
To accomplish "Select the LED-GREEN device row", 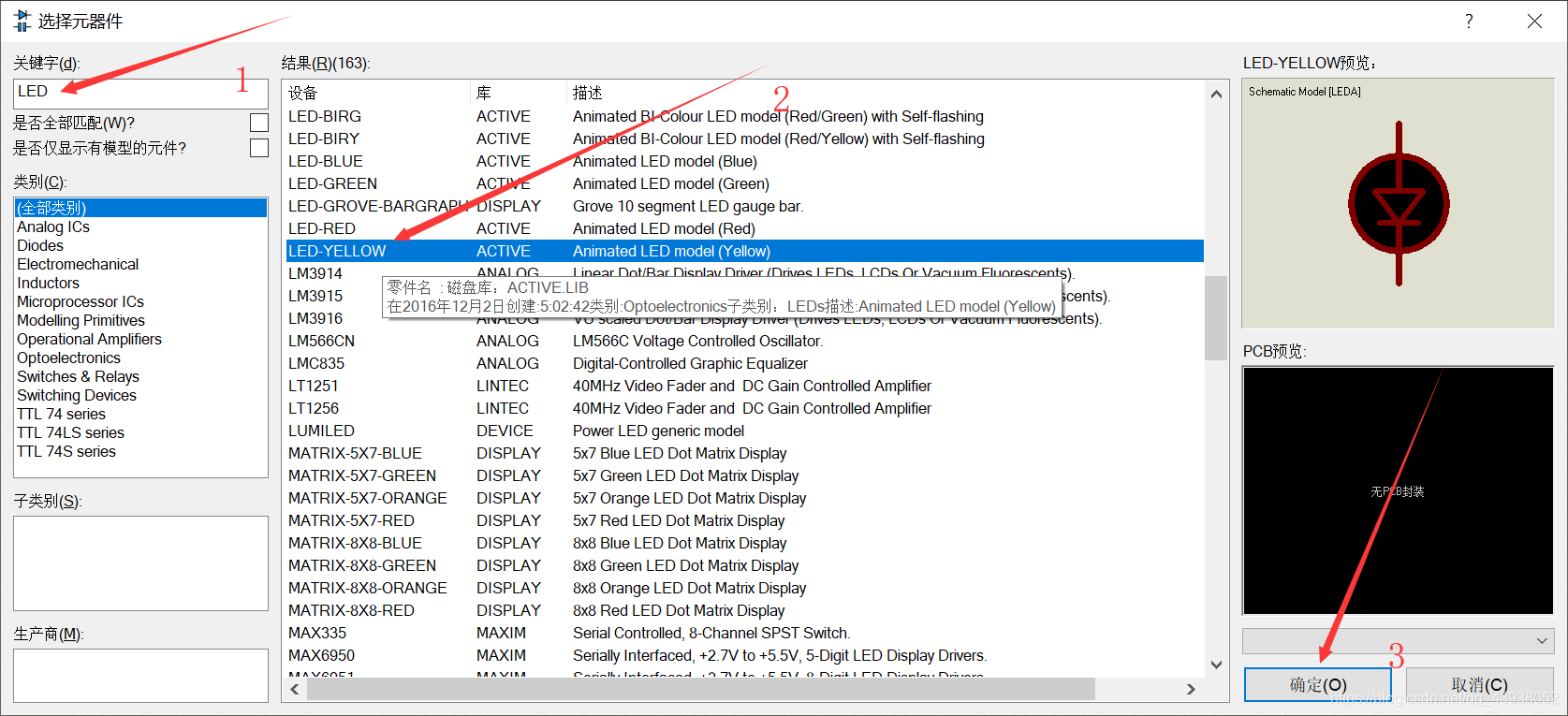I will 744,183.
